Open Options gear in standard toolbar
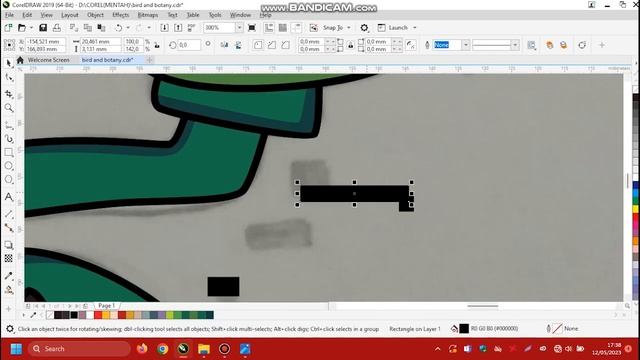This screenshot has width=640, height=360. click(x=364, y=28)
